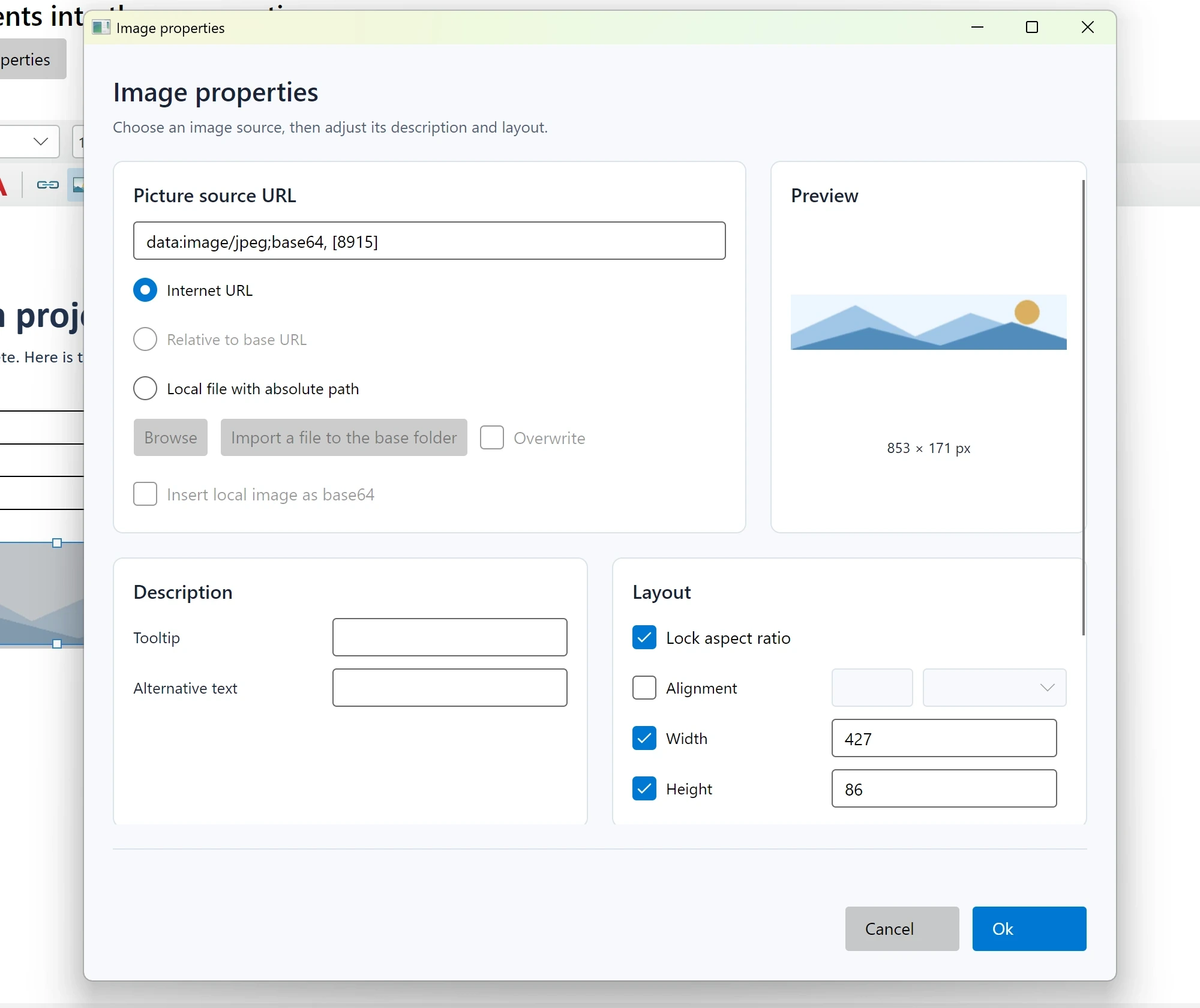
Task: Click the Picture source URL heading
Action: (x=215, y=196)
